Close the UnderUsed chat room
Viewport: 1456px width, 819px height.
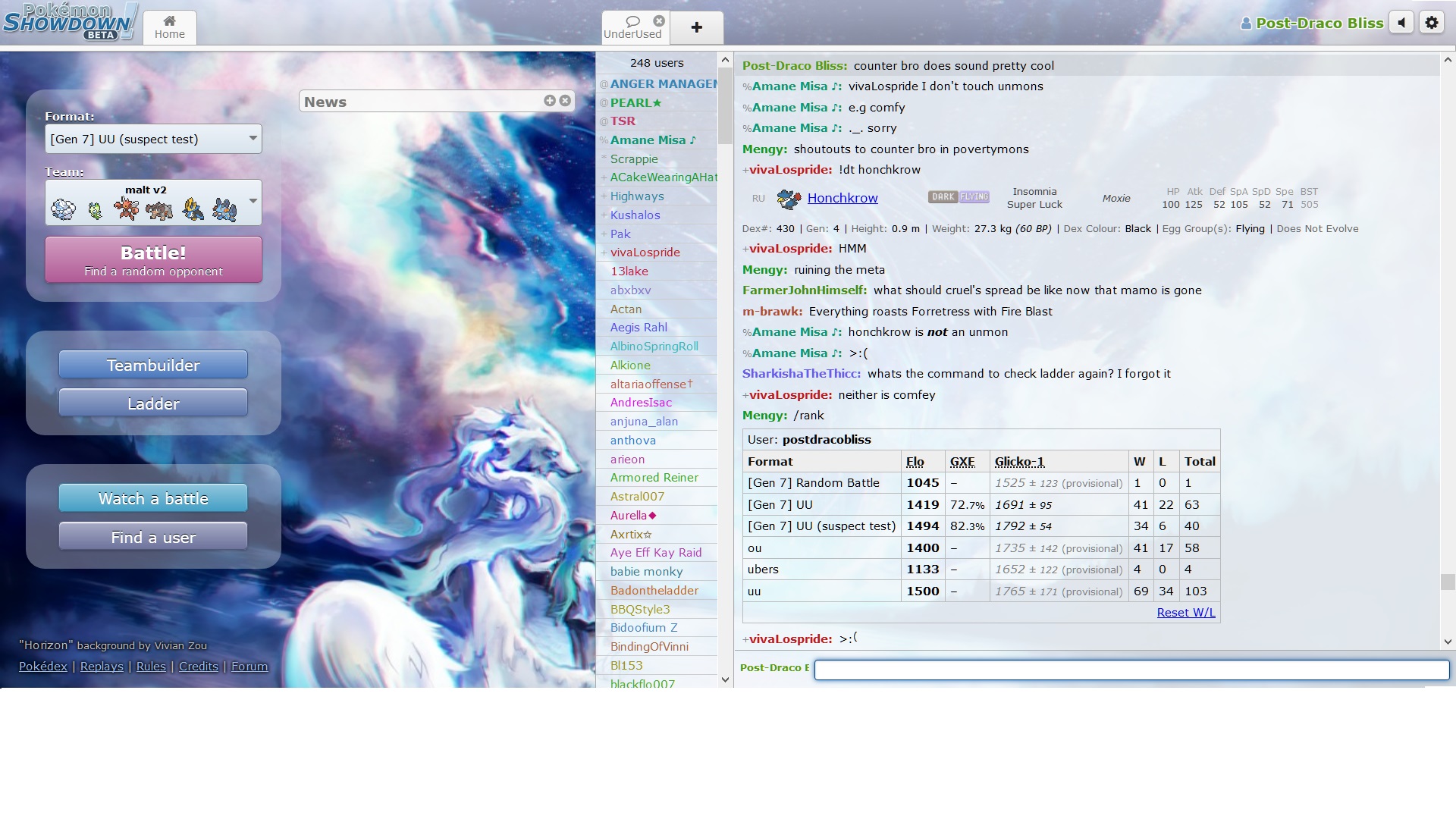[659, 21]
